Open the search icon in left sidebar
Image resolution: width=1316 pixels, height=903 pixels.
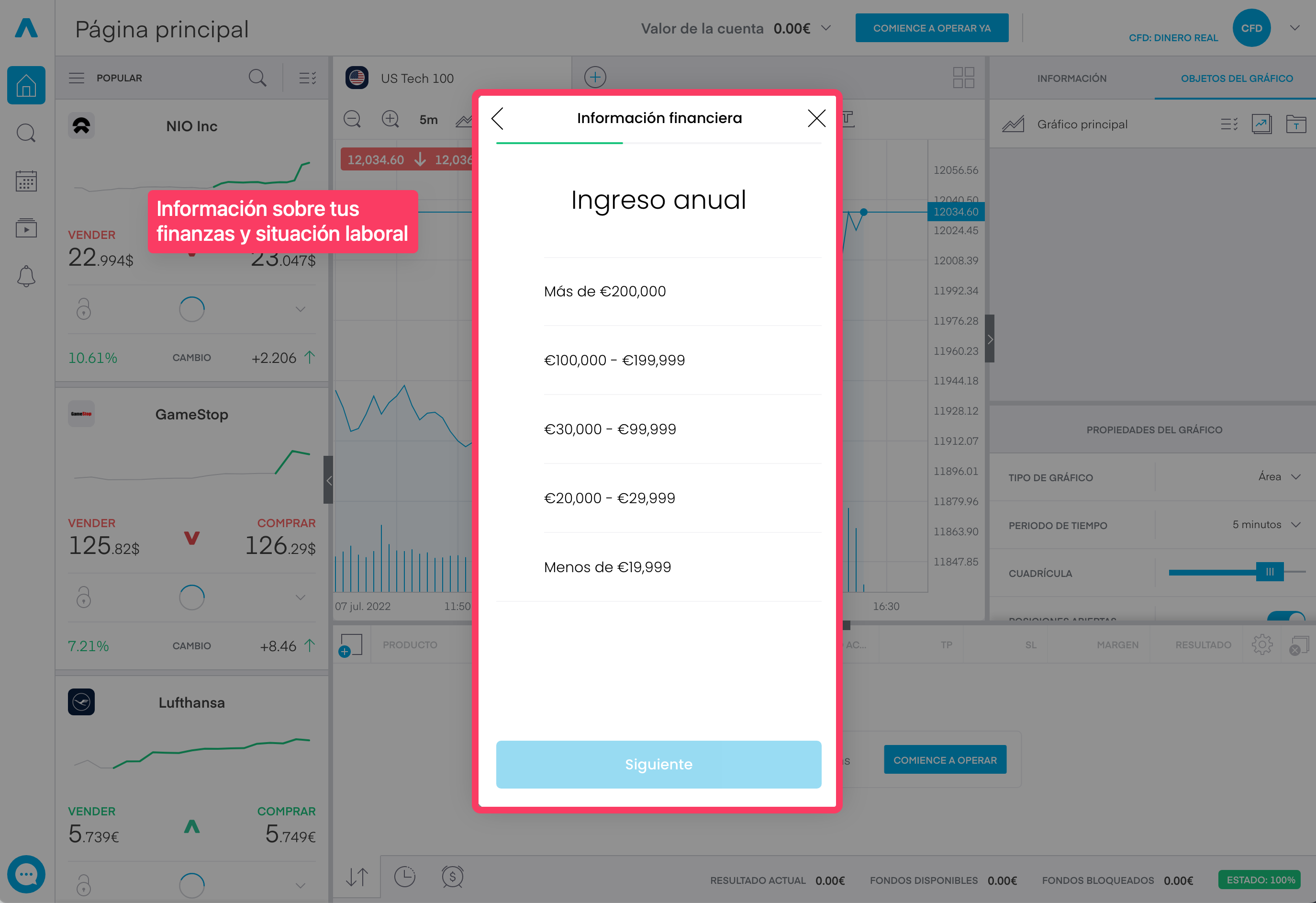click(x=26, y=133)
